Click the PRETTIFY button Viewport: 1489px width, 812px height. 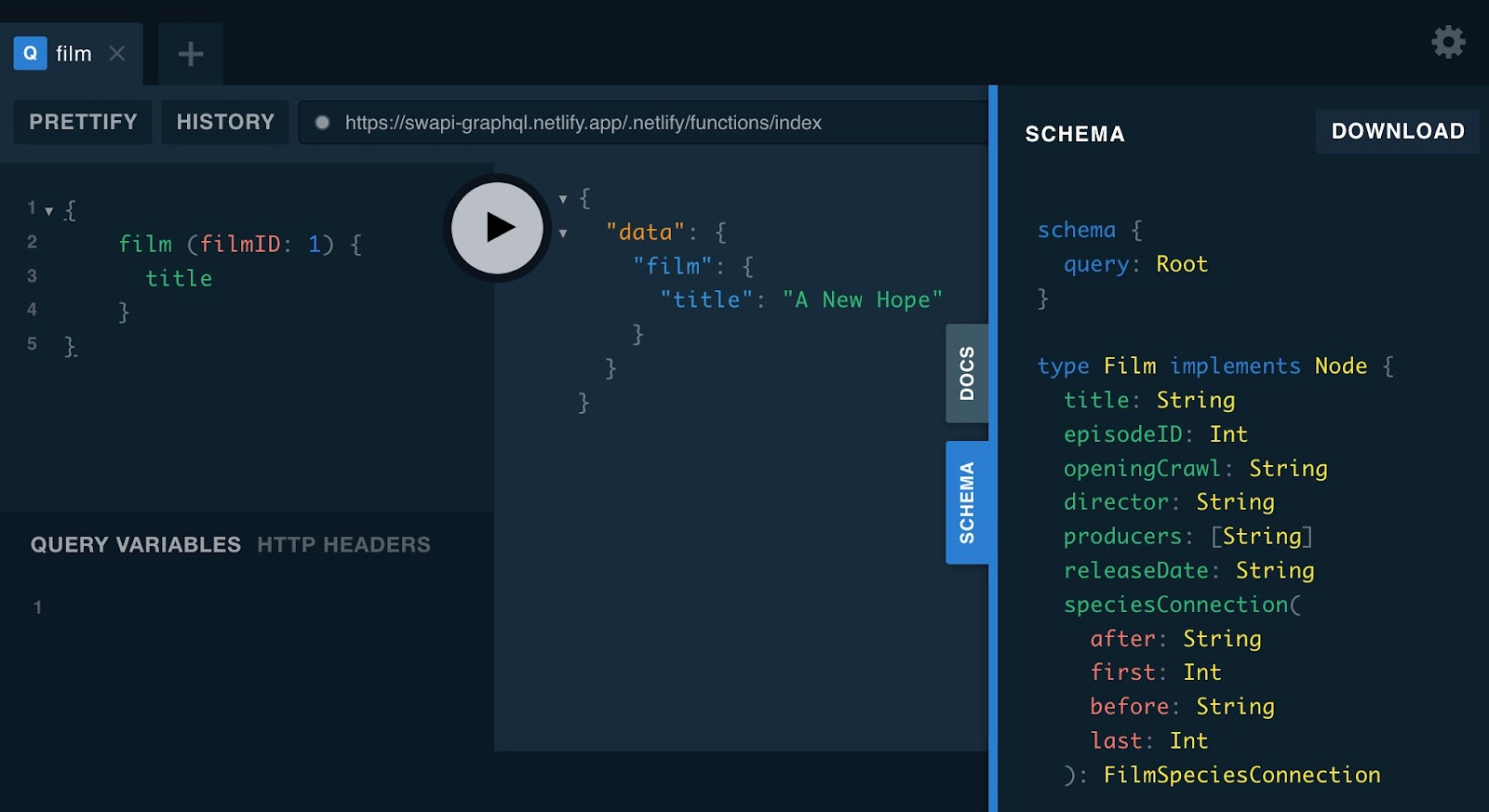83,122
